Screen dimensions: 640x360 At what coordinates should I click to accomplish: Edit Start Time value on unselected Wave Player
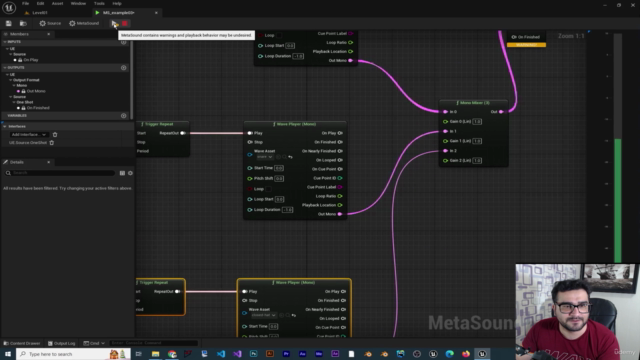tap(279, 168)
